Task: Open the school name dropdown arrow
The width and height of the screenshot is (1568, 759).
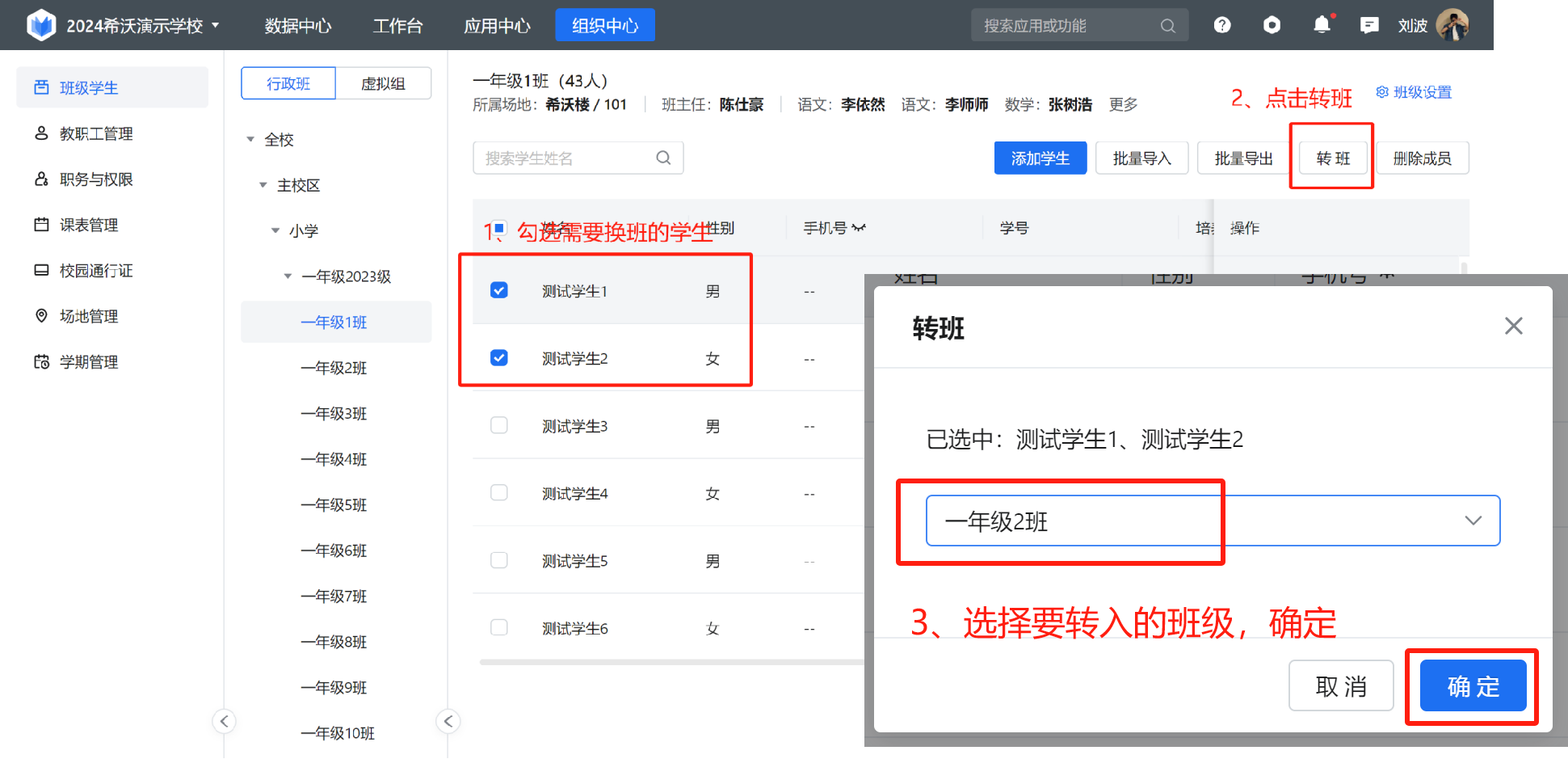Action: 216,25
